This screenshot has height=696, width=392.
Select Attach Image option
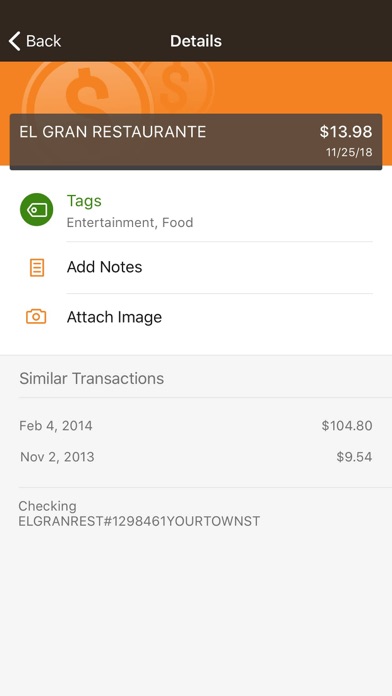[196, 317]
